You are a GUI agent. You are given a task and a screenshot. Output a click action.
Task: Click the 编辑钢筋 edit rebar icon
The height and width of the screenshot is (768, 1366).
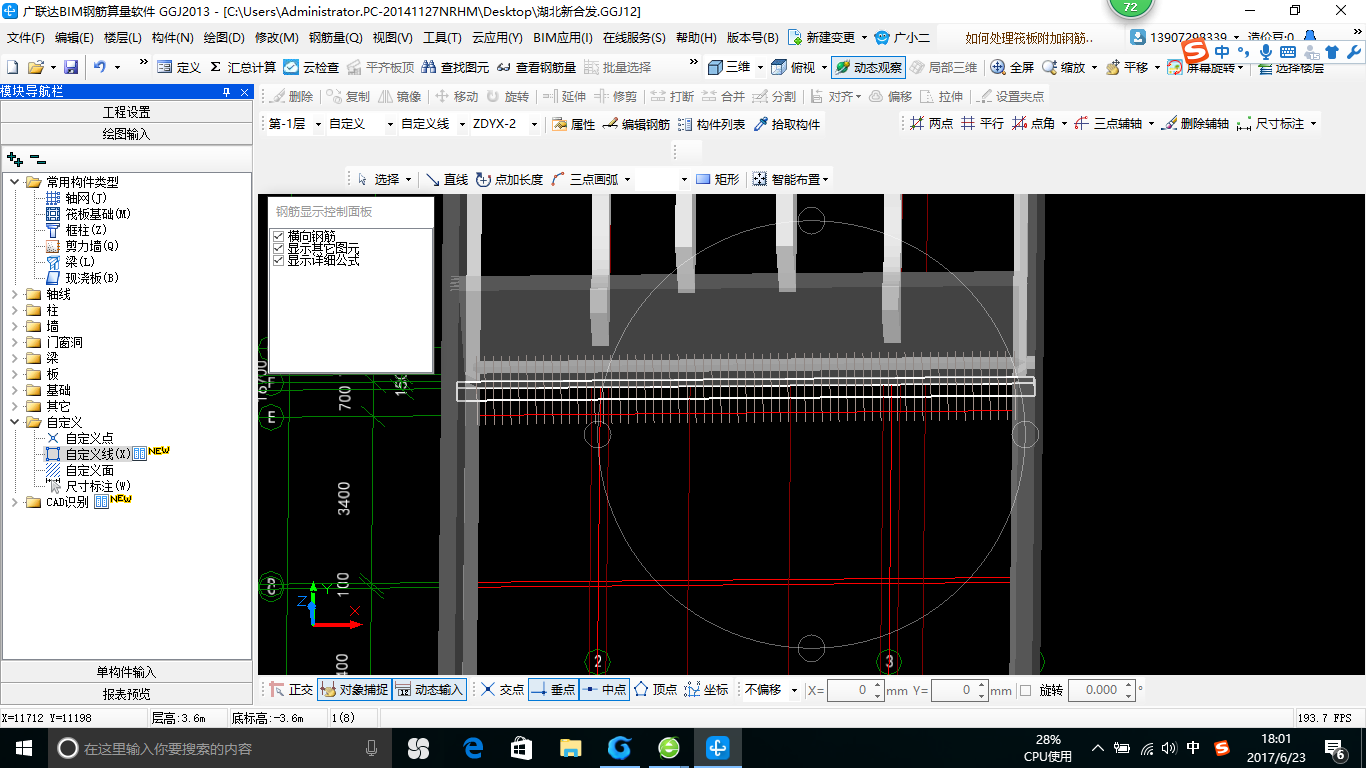pos(636,124)
